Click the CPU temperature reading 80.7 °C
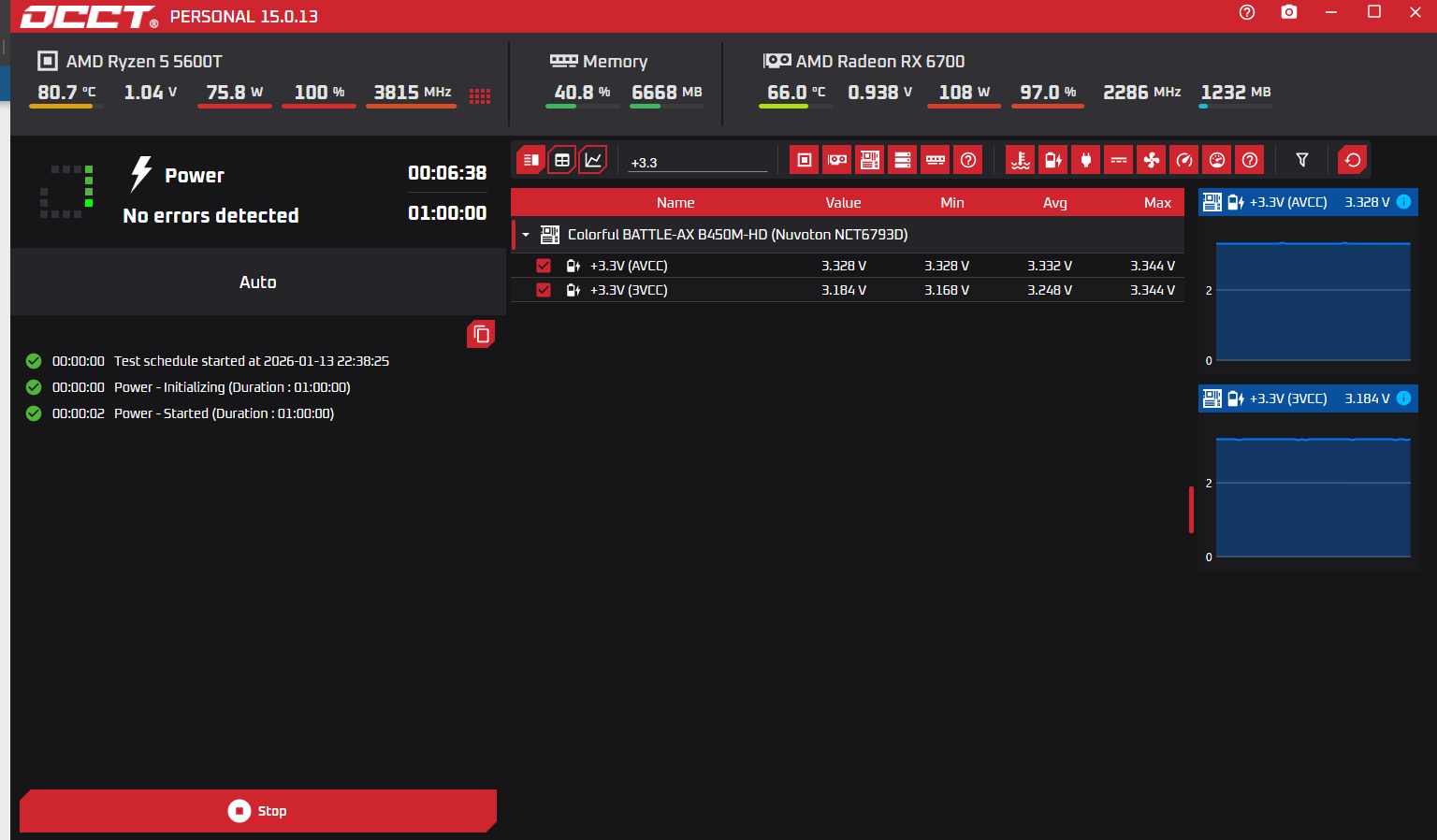The height and width of the screenshot is (840, 1437). 66,93
